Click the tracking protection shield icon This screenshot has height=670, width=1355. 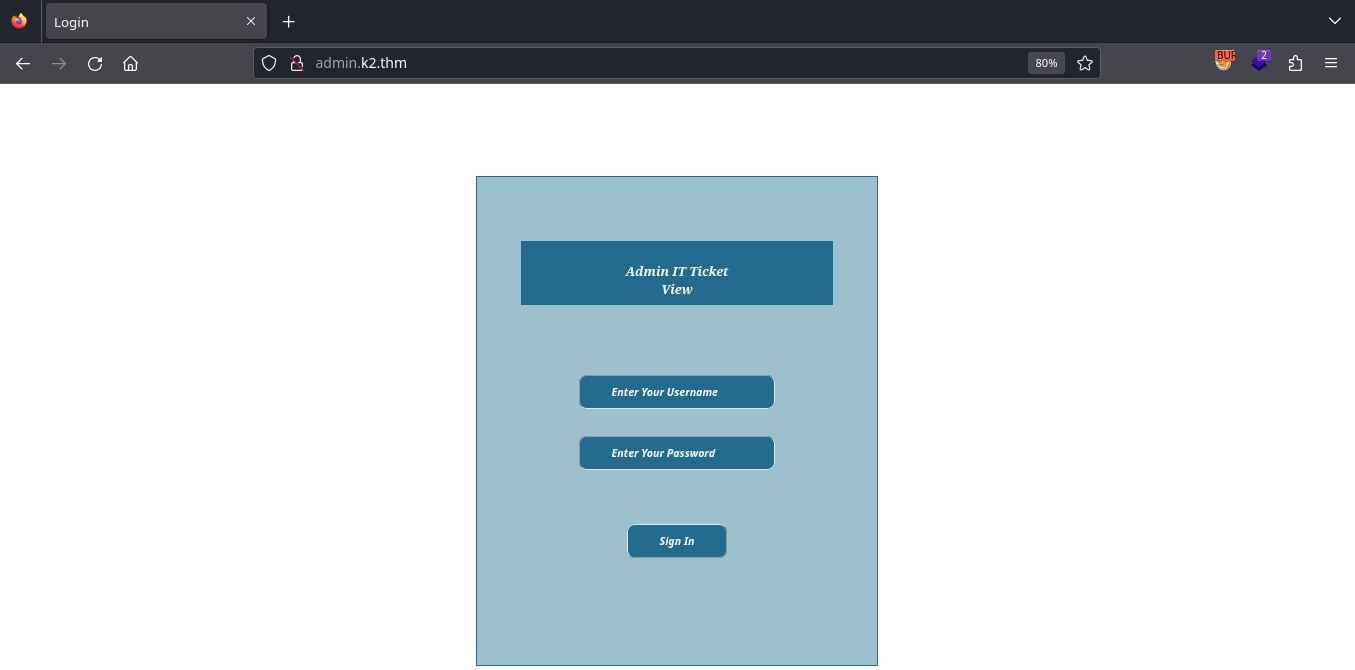[269, 63]
